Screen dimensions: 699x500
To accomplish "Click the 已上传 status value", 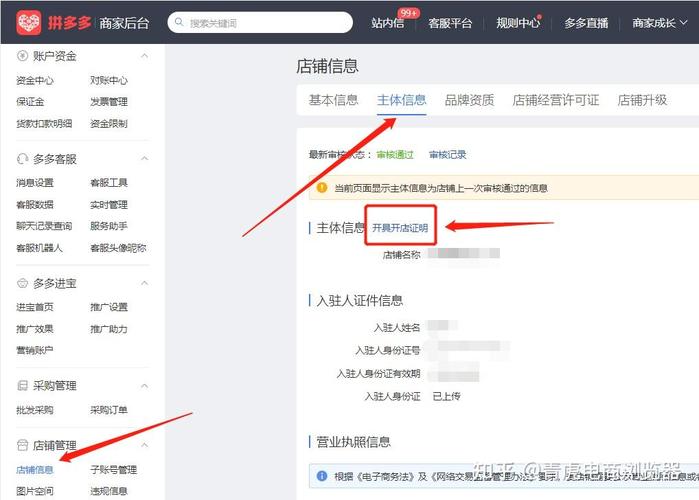I will click(447, 396).
